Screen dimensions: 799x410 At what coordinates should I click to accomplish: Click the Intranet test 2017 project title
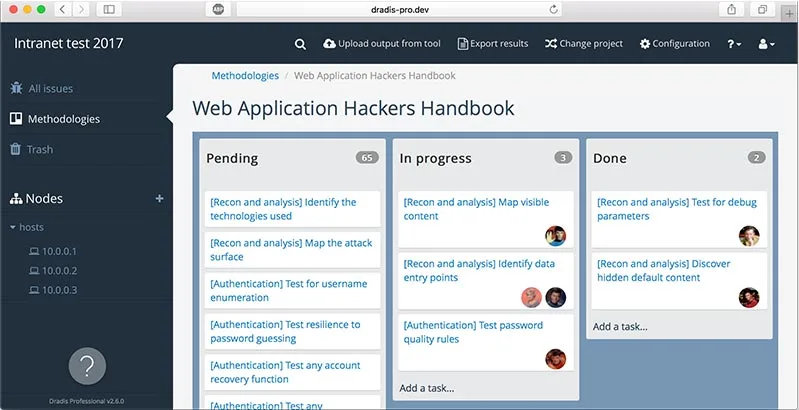click(x=68, y=43)
